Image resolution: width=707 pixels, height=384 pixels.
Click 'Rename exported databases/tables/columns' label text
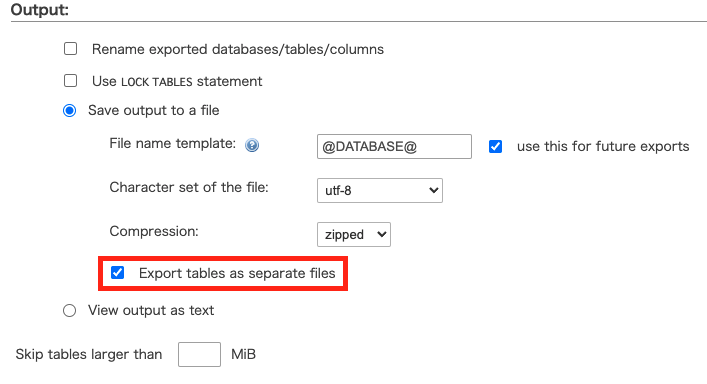(238, 49)
